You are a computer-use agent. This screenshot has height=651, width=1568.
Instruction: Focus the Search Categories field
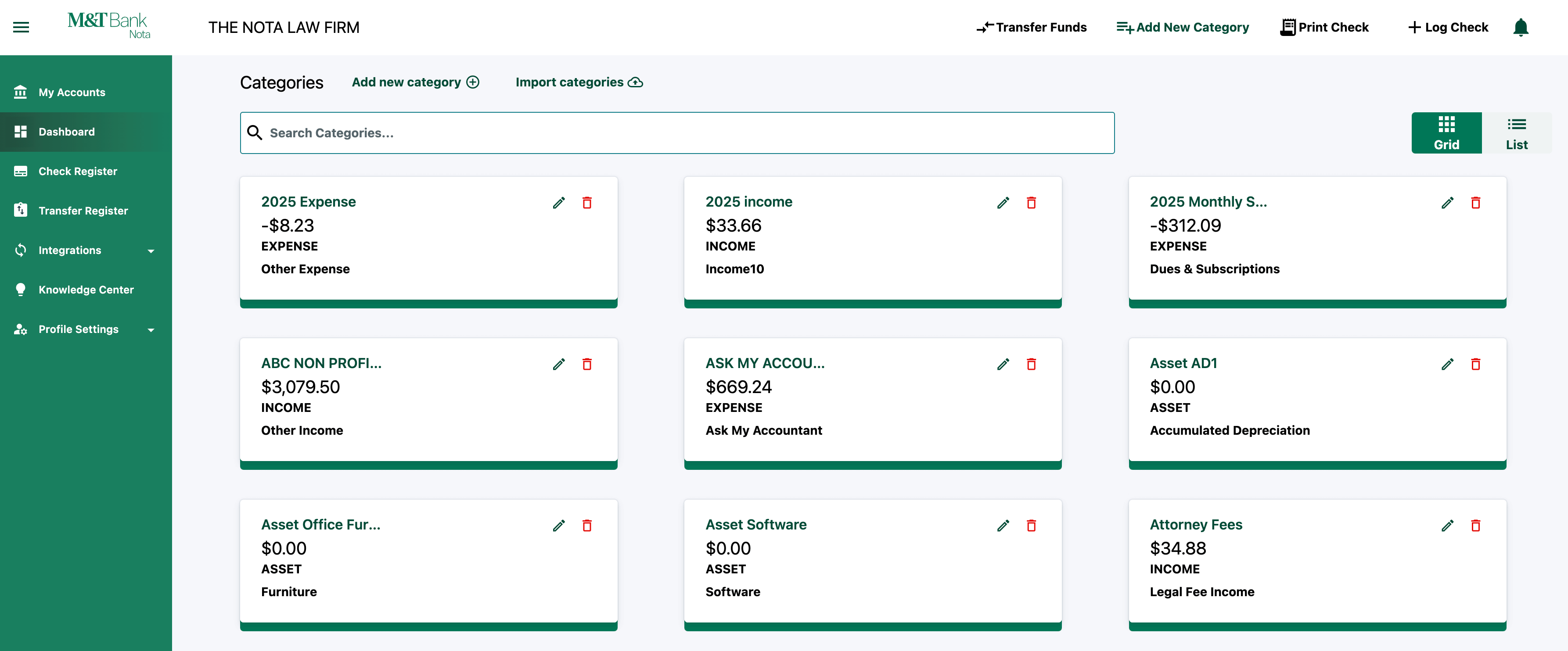pyautogui.click(x=677, y=132)
